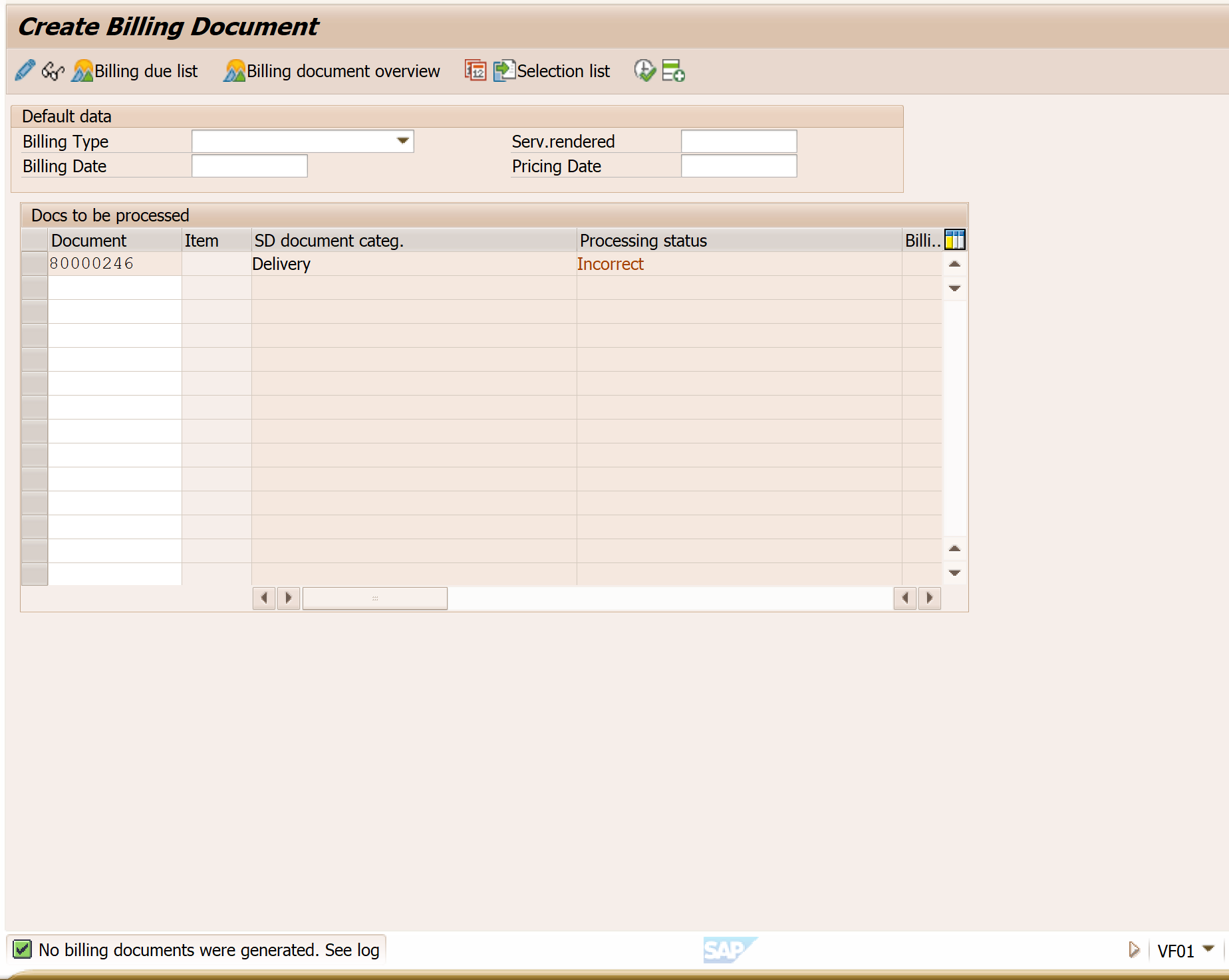
Task: Open the Selection list
Action: (552, 70)
